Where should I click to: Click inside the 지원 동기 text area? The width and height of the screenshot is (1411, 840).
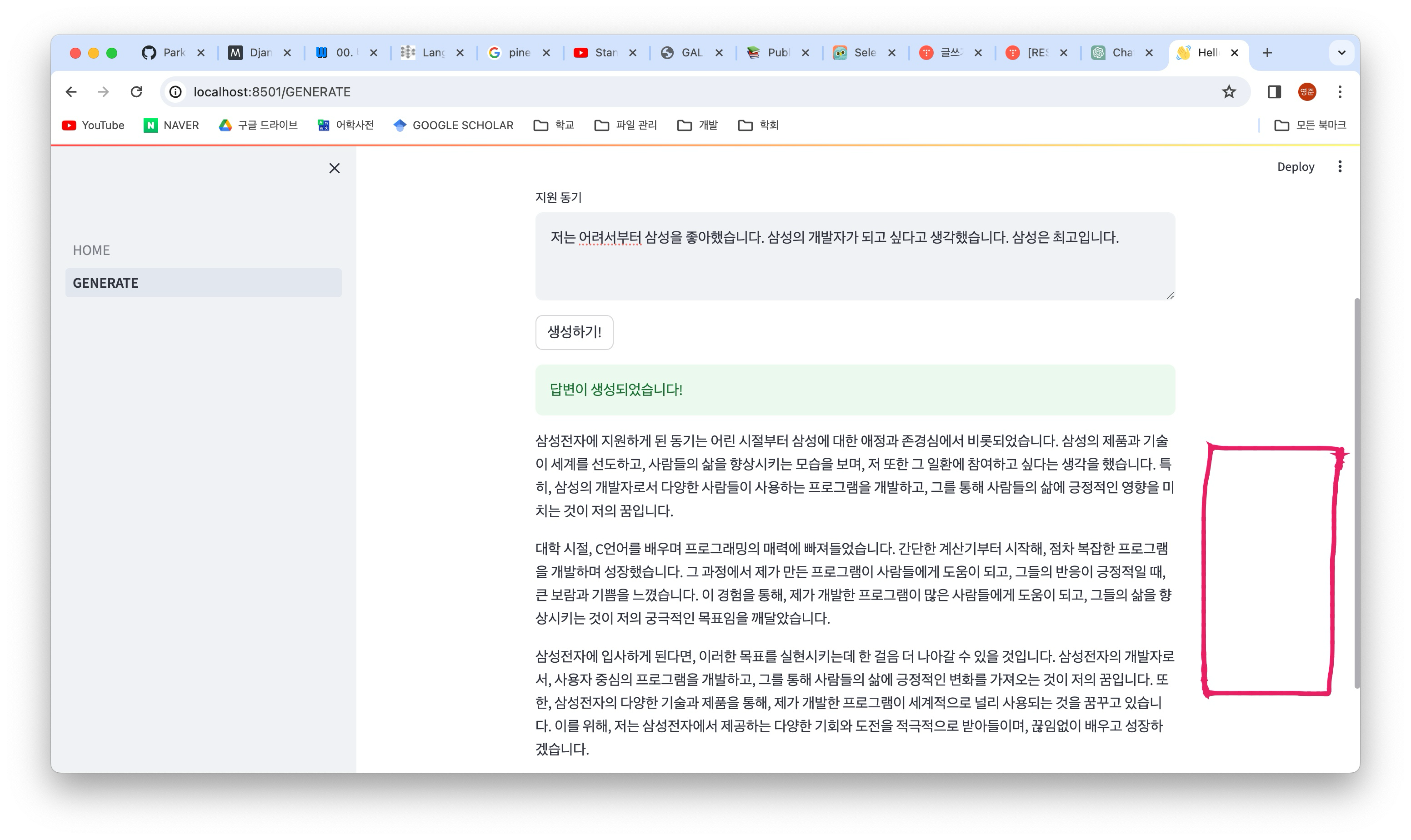click(855, 256)
